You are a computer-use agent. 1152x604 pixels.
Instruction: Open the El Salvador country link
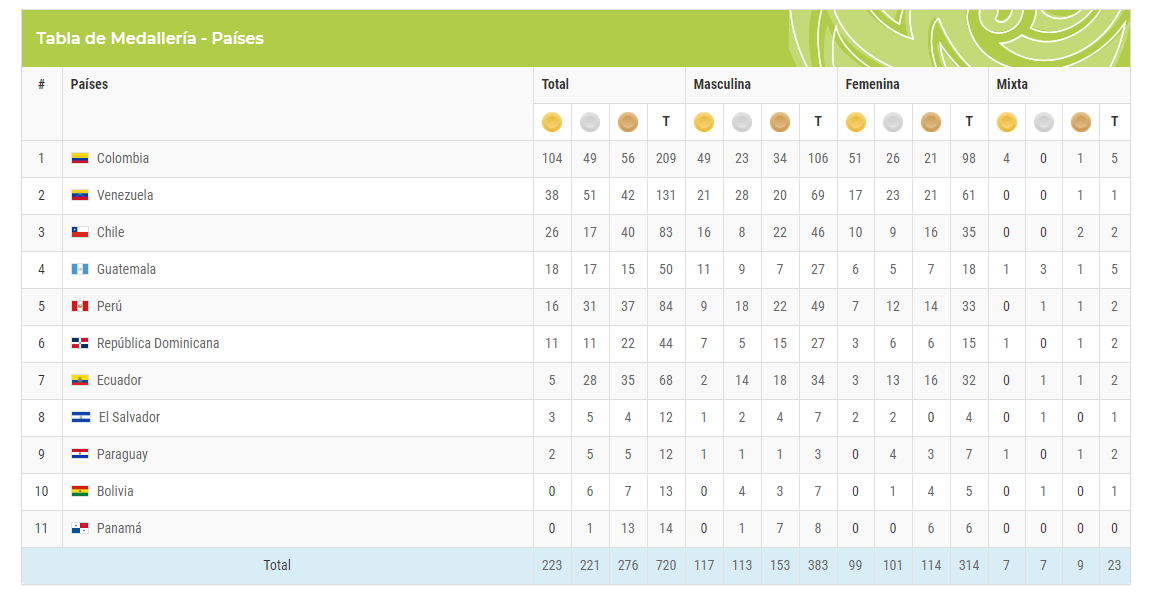point(129,417)
